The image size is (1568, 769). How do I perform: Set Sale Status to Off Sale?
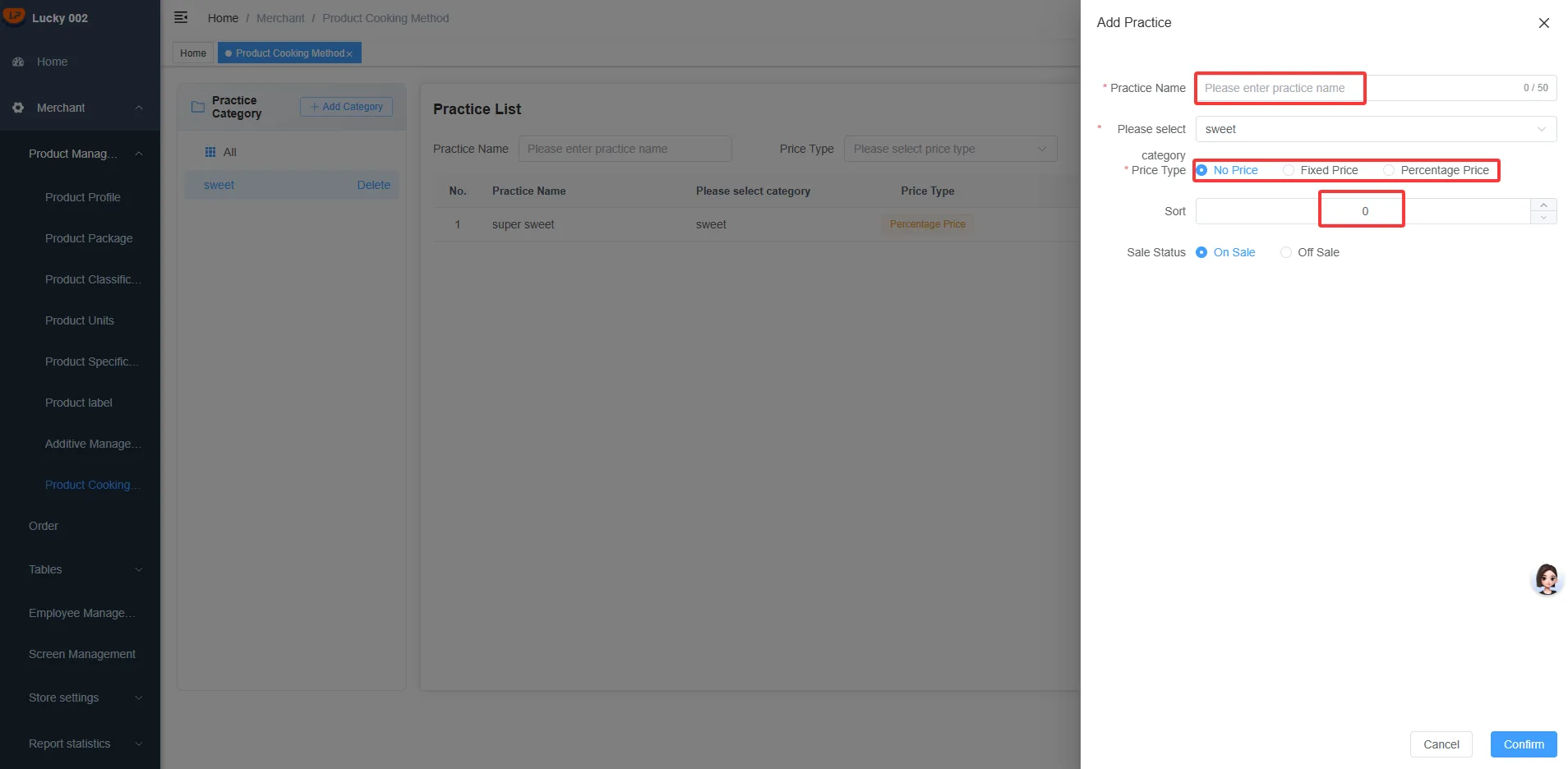coord(1286,252)
